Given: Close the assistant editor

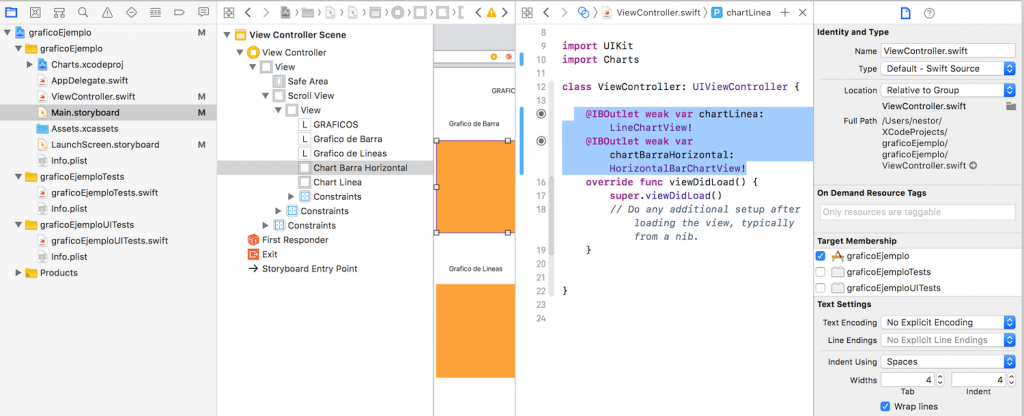Looking at the screenshot, I should [802, 12].
